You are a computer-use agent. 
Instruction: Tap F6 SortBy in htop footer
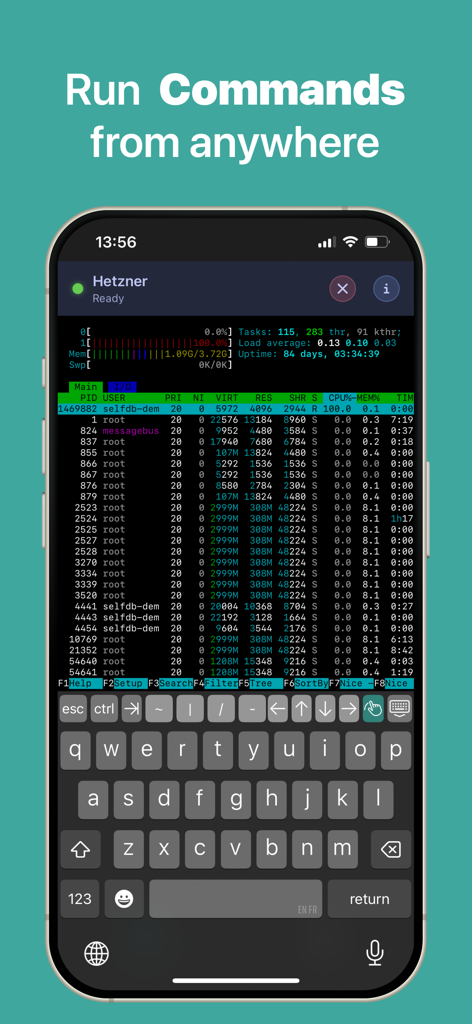(306, 684)
